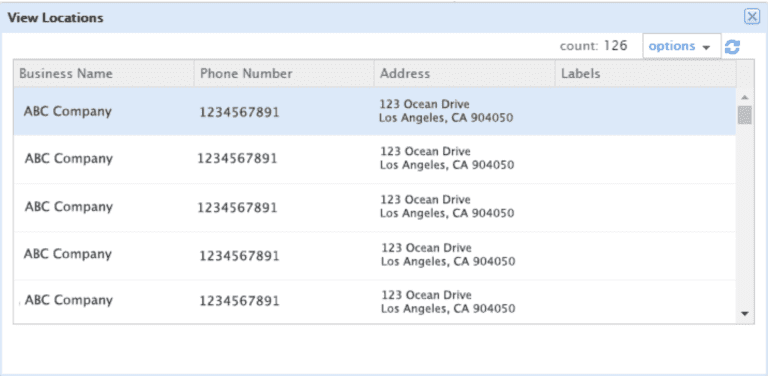Select ABC Company in the second row
Screen dimensions: 768x376
[69, 159]
